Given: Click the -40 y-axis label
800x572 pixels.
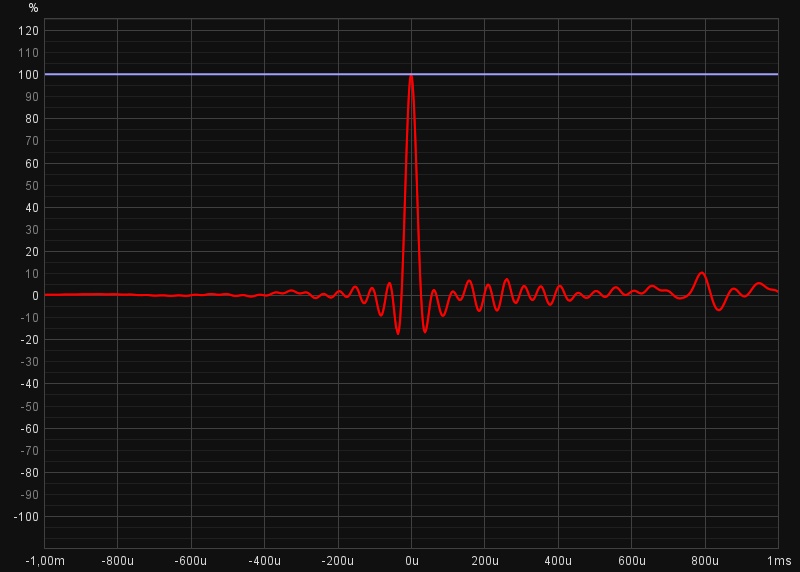Looking at the screenshot, I should (x=30, y=384).
